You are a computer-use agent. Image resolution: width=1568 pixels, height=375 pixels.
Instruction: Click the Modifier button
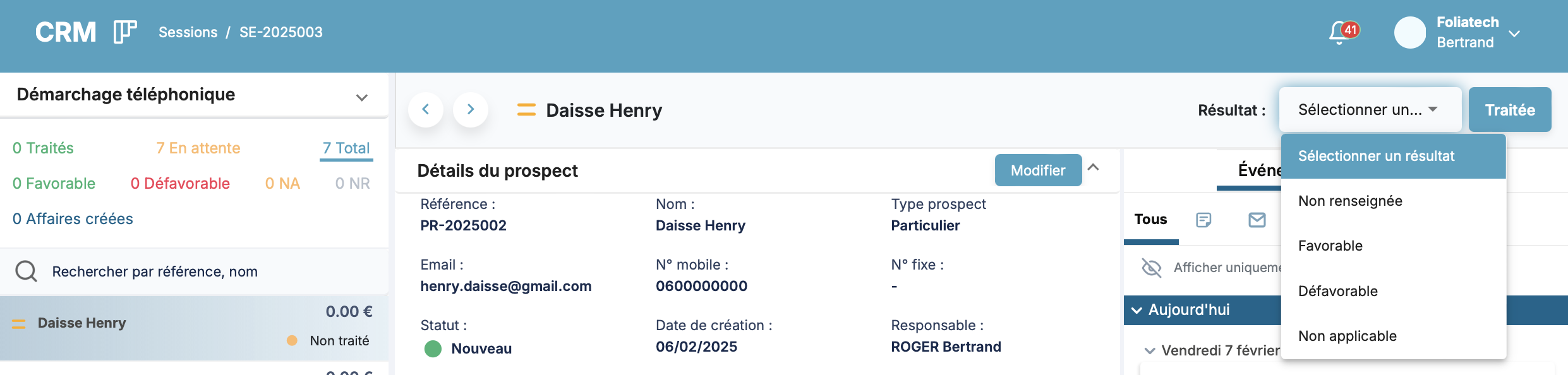(1037, 170)
